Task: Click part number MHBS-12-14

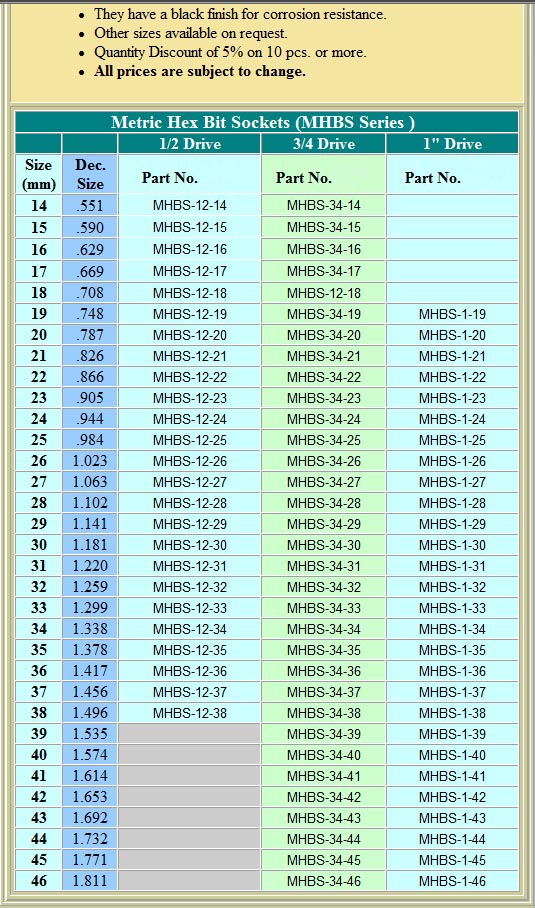Action: (x=189, y=205)
